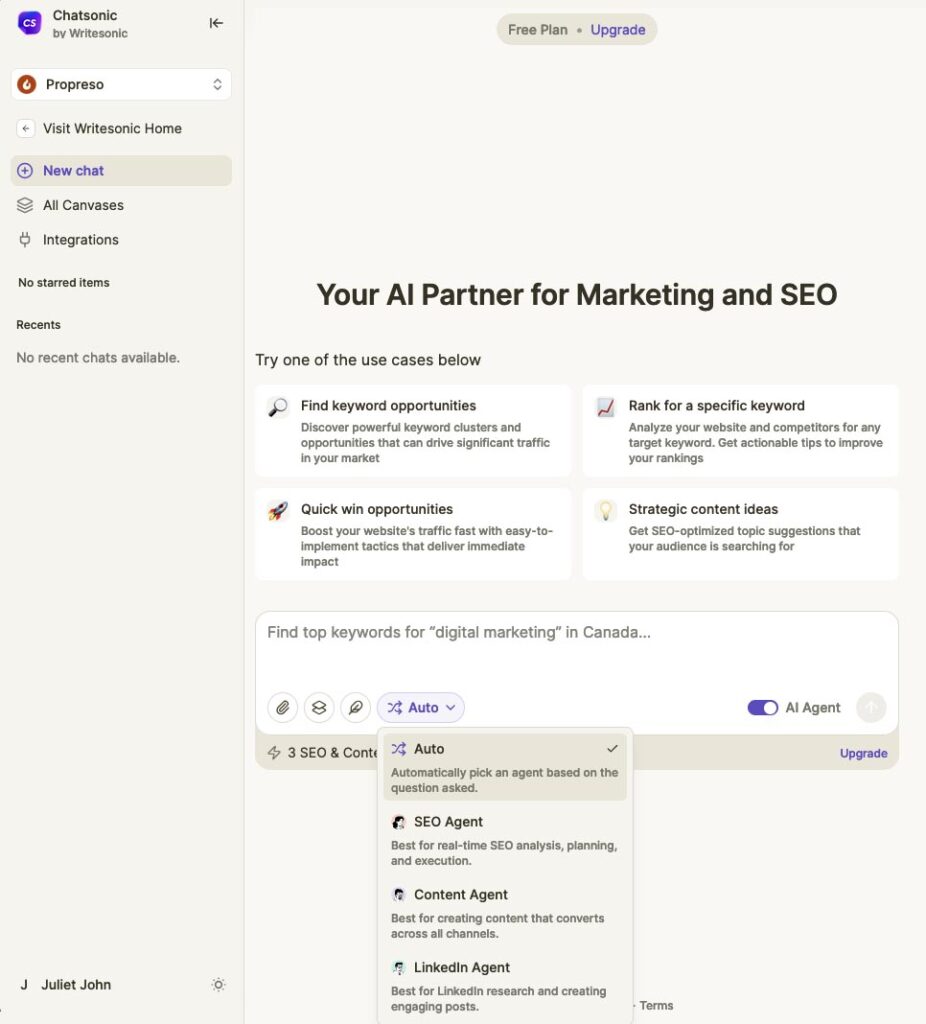Image resolution: width=926 pixels, height=1024 pixels.
Task: Click the Chatsonic logo icon
Action: click(x=30, y=23)
